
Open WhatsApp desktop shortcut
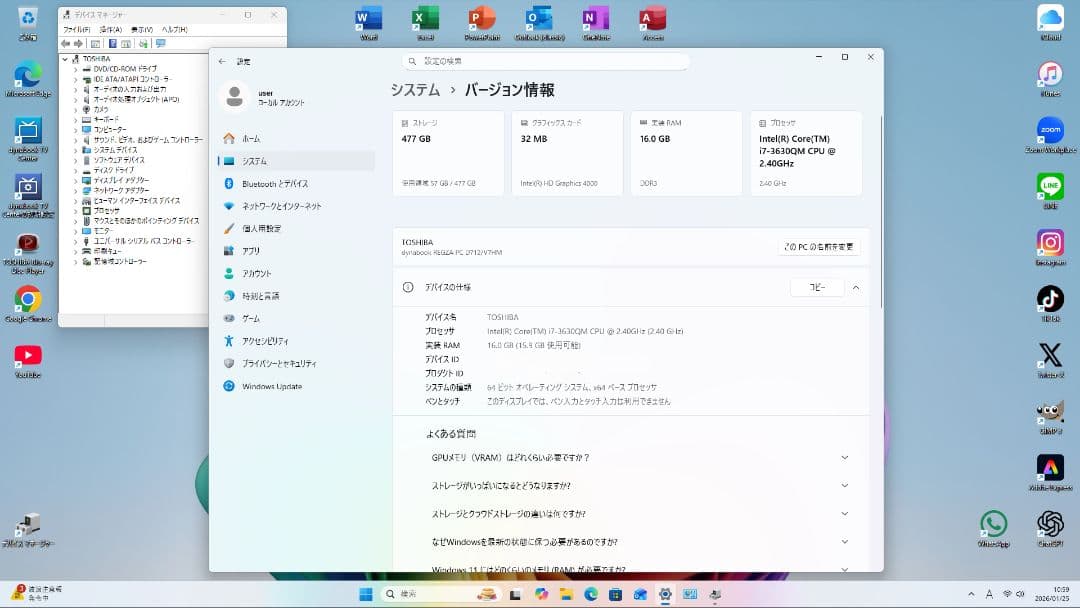click(x=993, y=529)
